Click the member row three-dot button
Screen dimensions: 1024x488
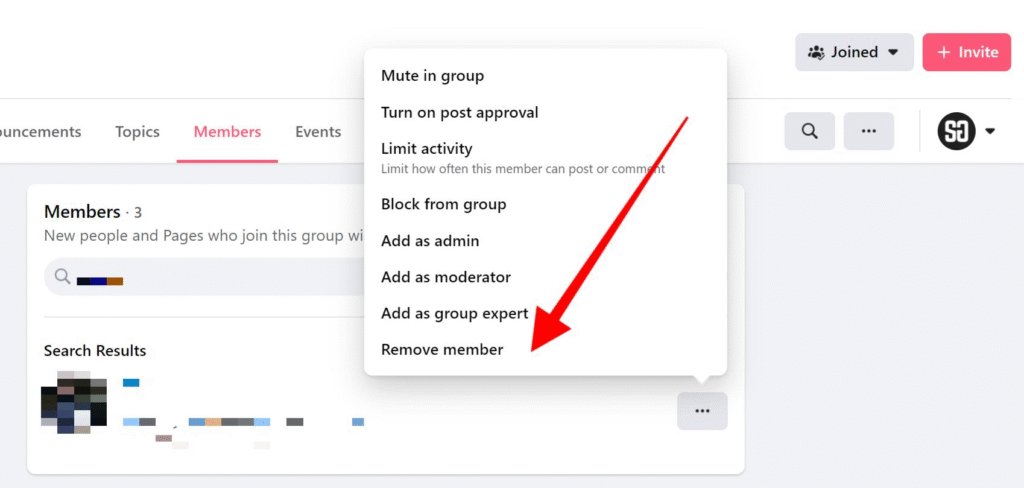702,411
